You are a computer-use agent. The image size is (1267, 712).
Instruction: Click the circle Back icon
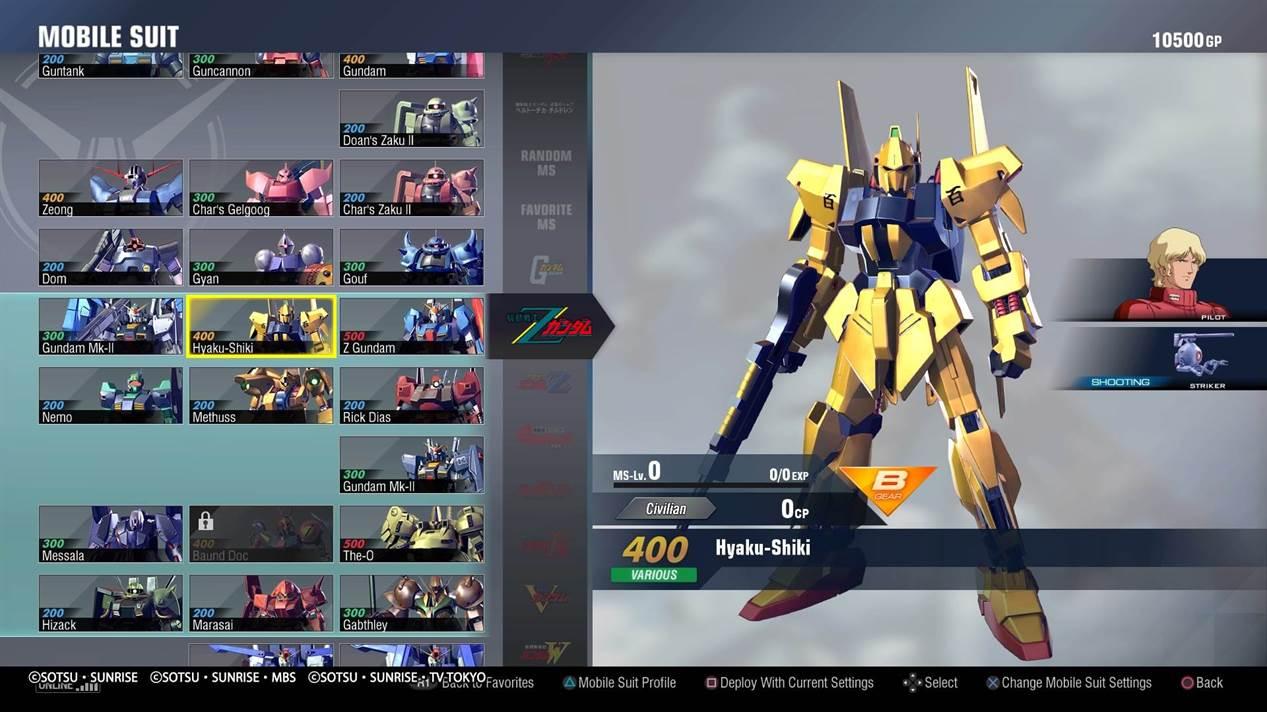pyautogui.click(x=1187, y=683)
